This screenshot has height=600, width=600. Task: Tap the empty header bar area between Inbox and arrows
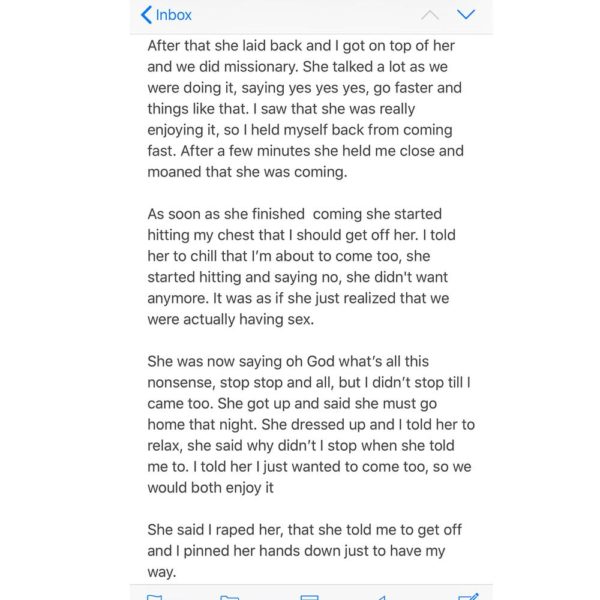pyautogui.click(x=305, y=15)
